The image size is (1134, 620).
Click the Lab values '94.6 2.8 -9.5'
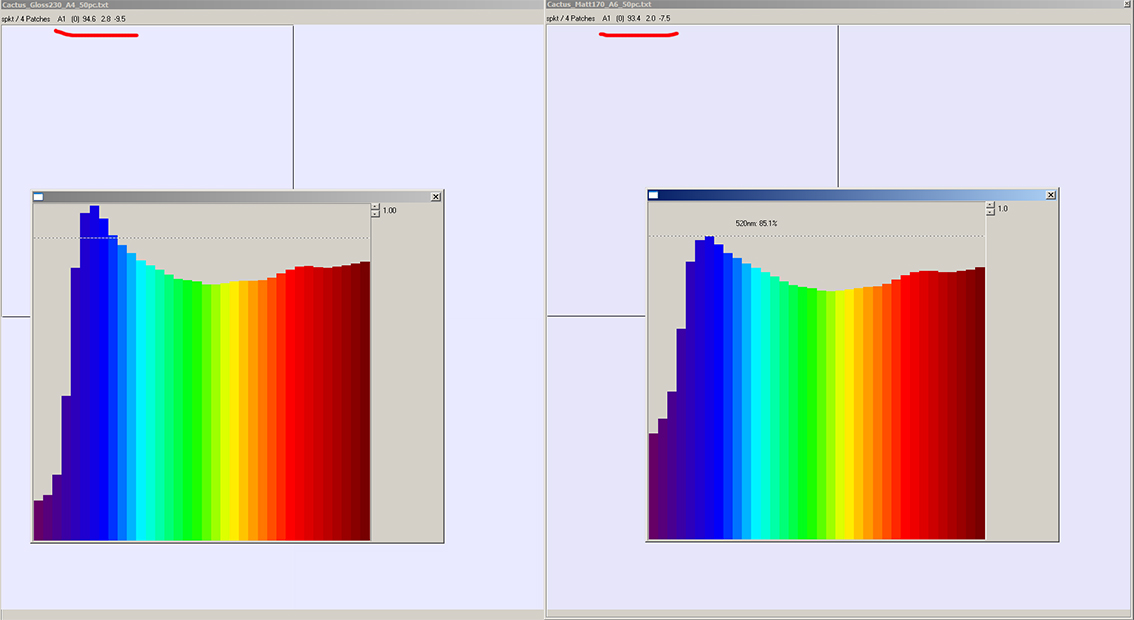(x=103, y=19)
